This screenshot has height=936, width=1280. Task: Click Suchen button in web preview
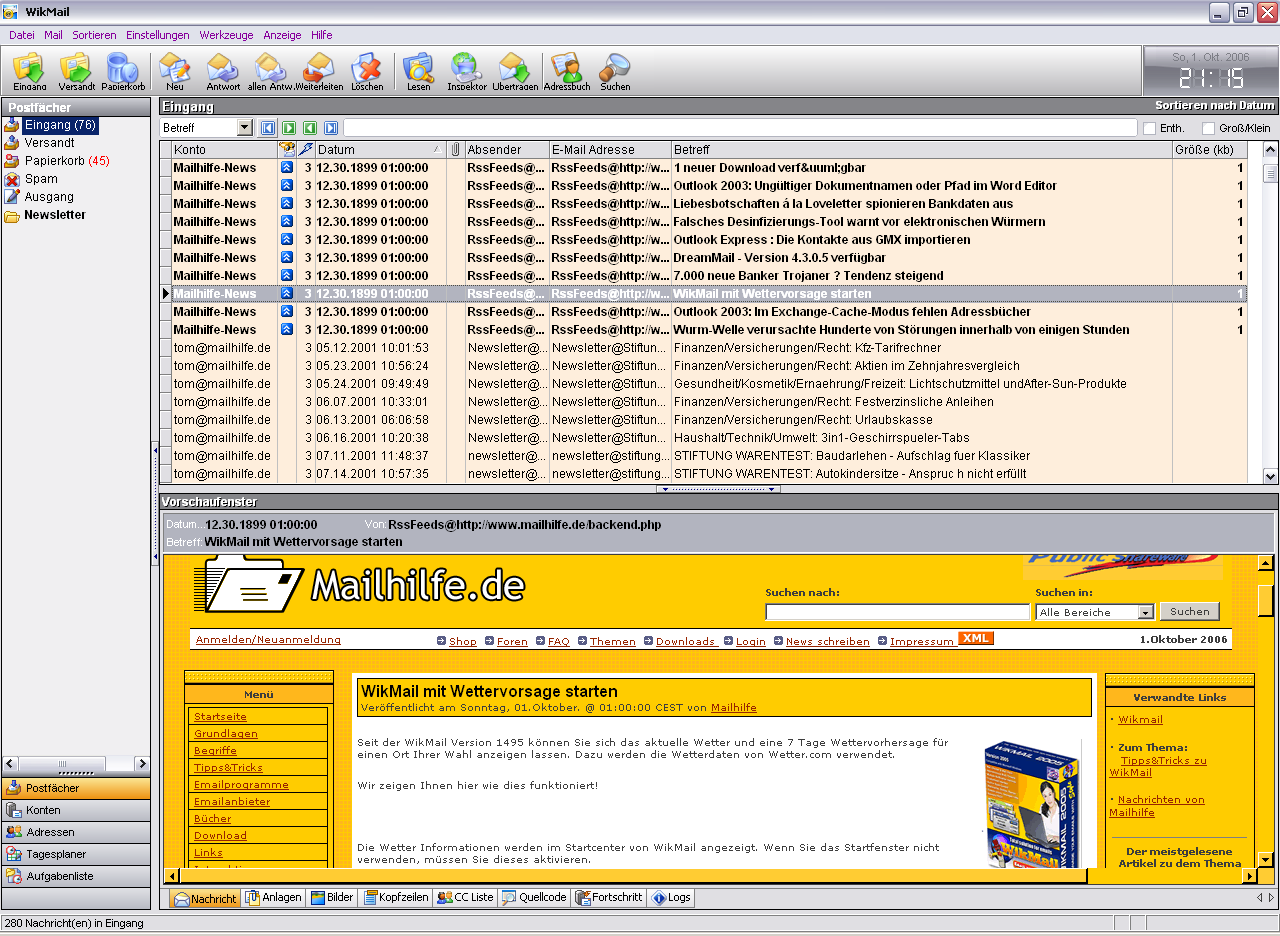[x=1190, y=612]
